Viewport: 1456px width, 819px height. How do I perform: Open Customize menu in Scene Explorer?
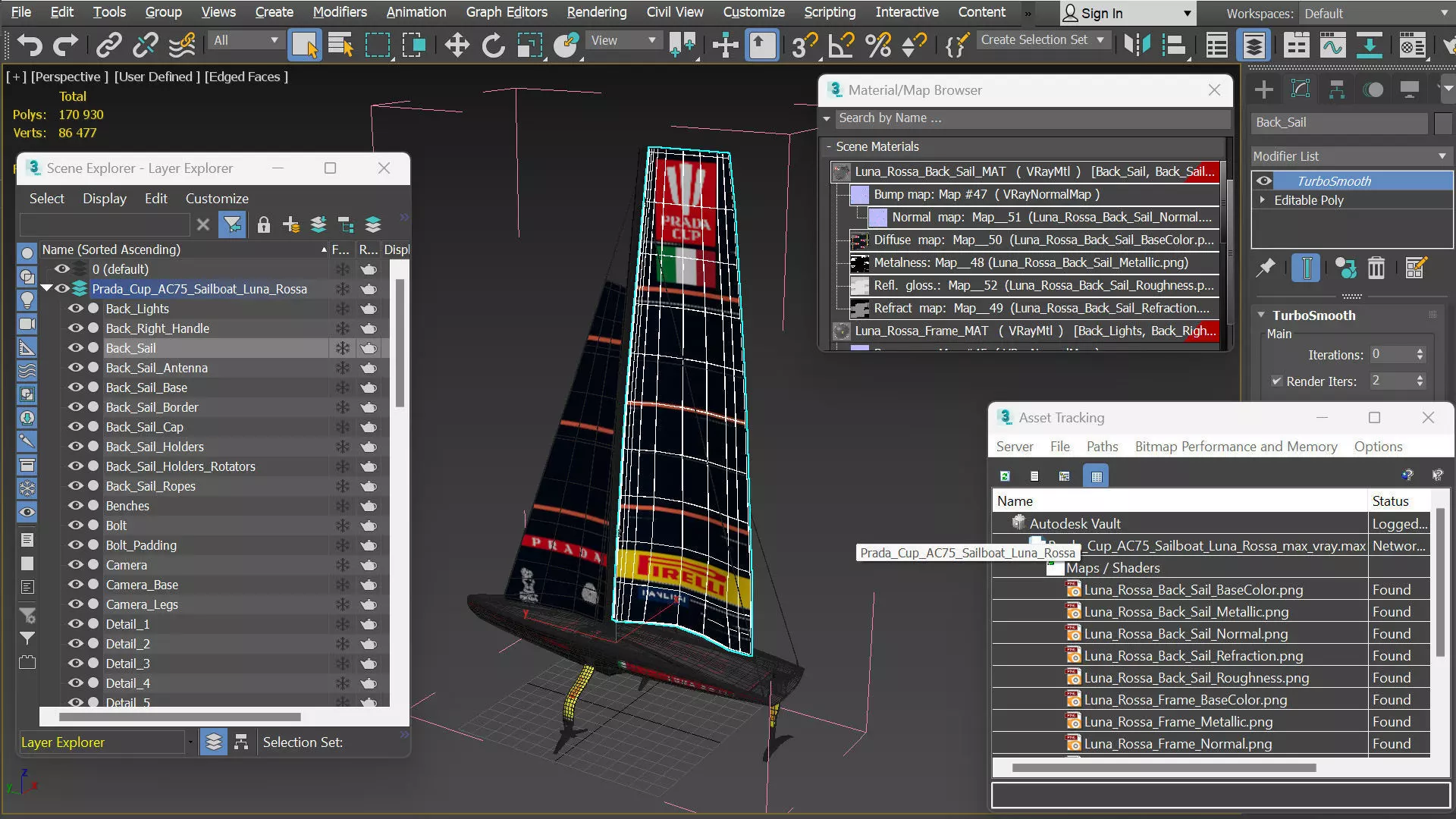[217, 199]
